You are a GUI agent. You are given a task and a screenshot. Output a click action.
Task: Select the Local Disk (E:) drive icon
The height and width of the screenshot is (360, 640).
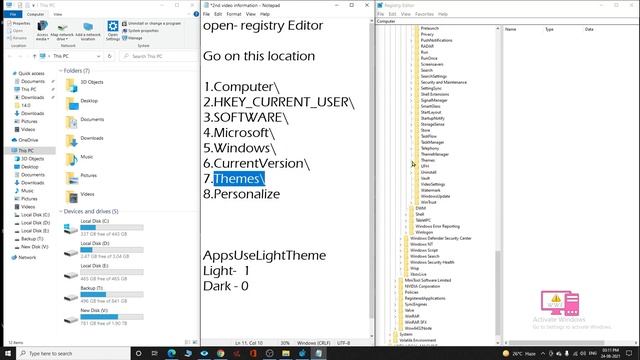coord(71,275)
